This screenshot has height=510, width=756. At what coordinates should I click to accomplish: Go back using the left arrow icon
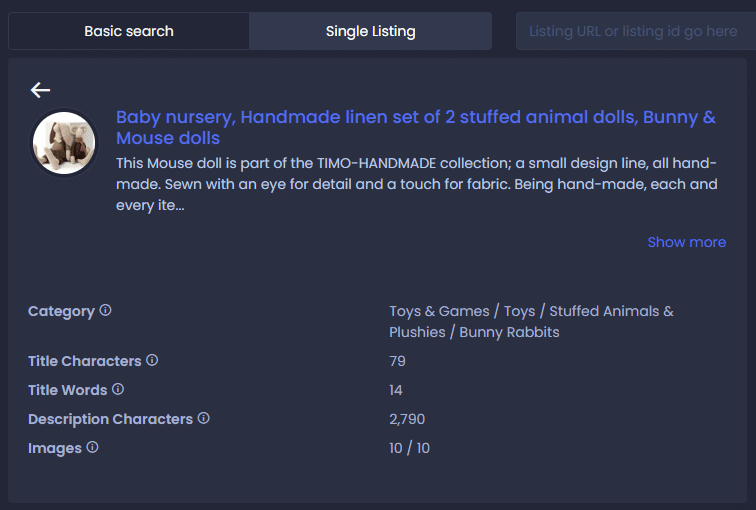pyautogui.click(x=40, y=90)
